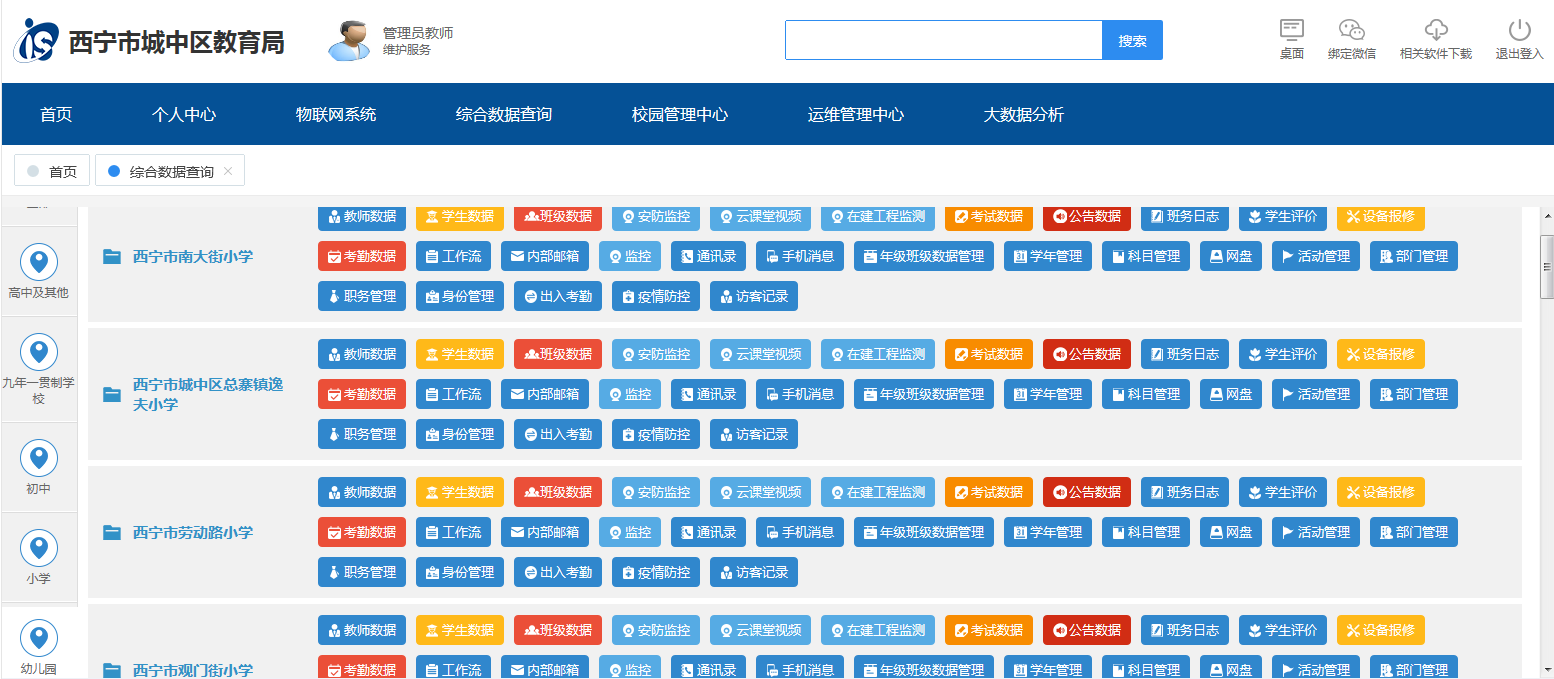The height and width of the screenshot is (679, 1554).
Task: Select 初中 category in sidebar
Action: pos(39,468)
